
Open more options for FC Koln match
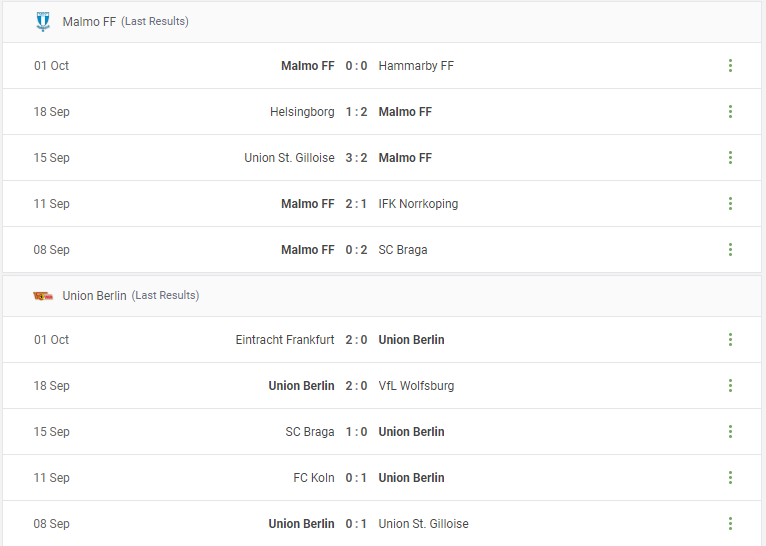click(730, 477)
